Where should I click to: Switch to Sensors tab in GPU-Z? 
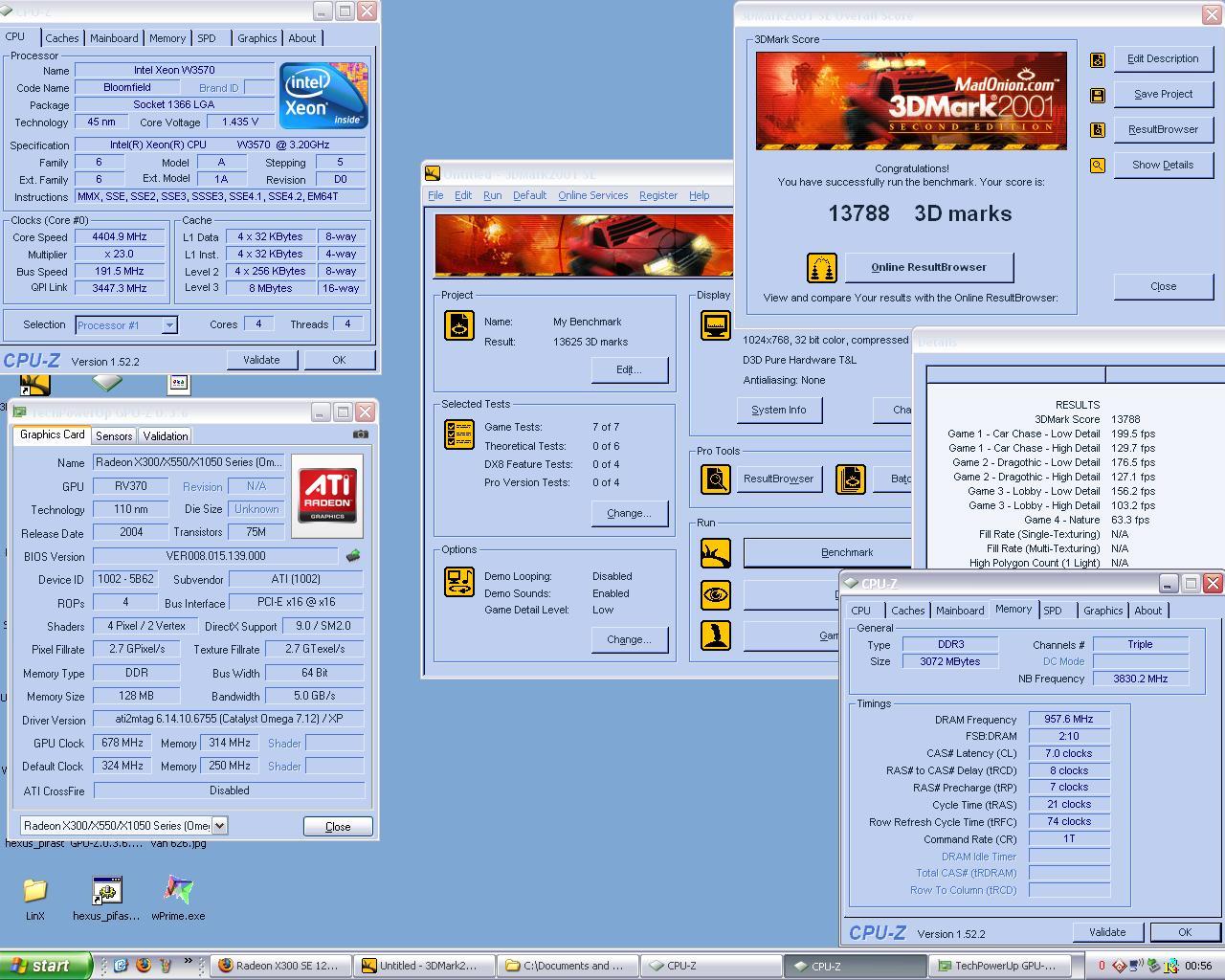click(114, 436)
